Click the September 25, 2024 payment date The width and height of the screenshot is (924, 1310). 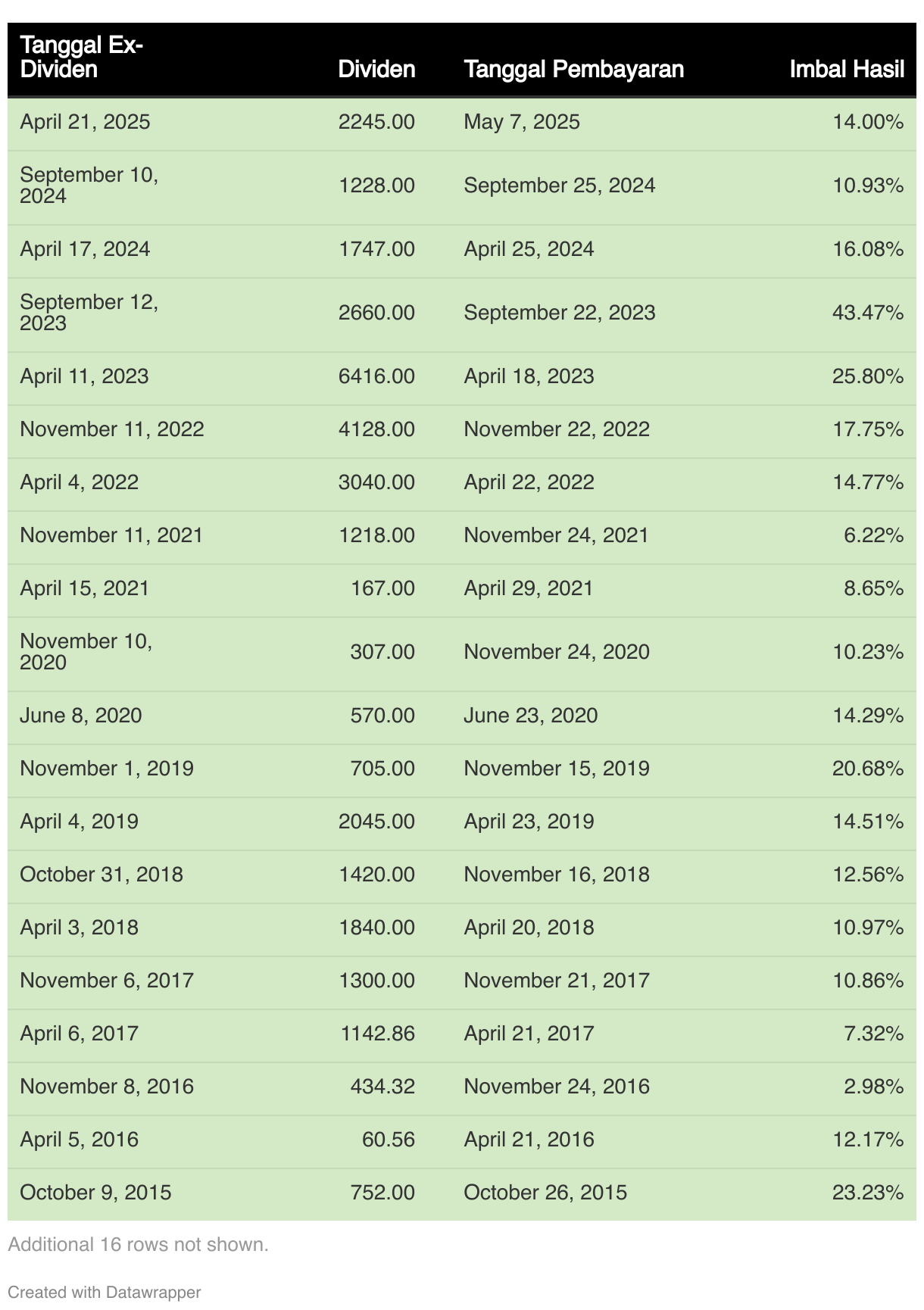click(x=559, y=186)
